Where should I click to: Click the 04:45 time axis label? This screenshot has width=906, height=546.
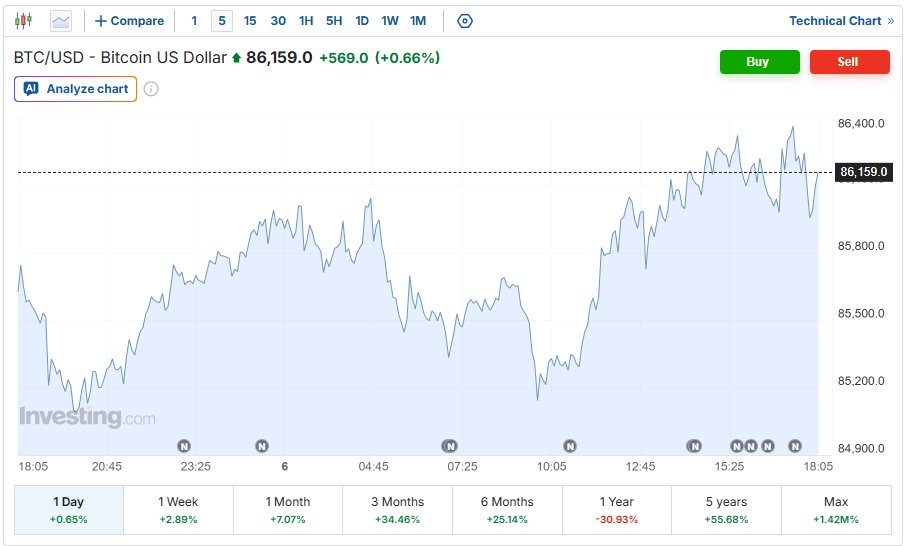coord(373,466)
